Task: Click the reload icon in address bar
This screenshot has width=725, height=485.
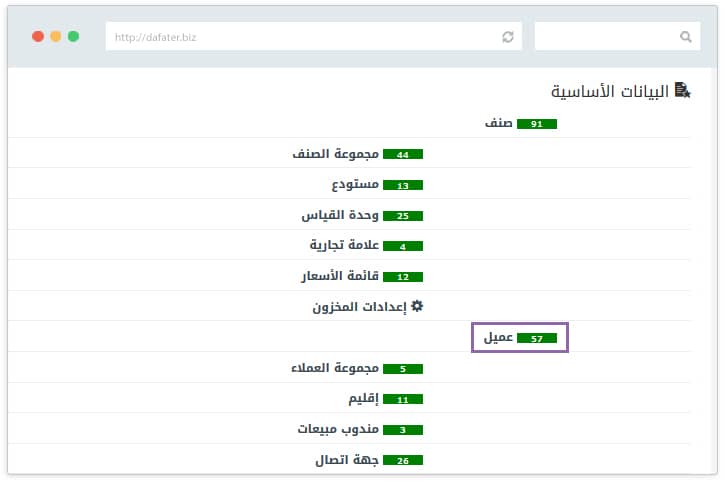Action: 508,37
